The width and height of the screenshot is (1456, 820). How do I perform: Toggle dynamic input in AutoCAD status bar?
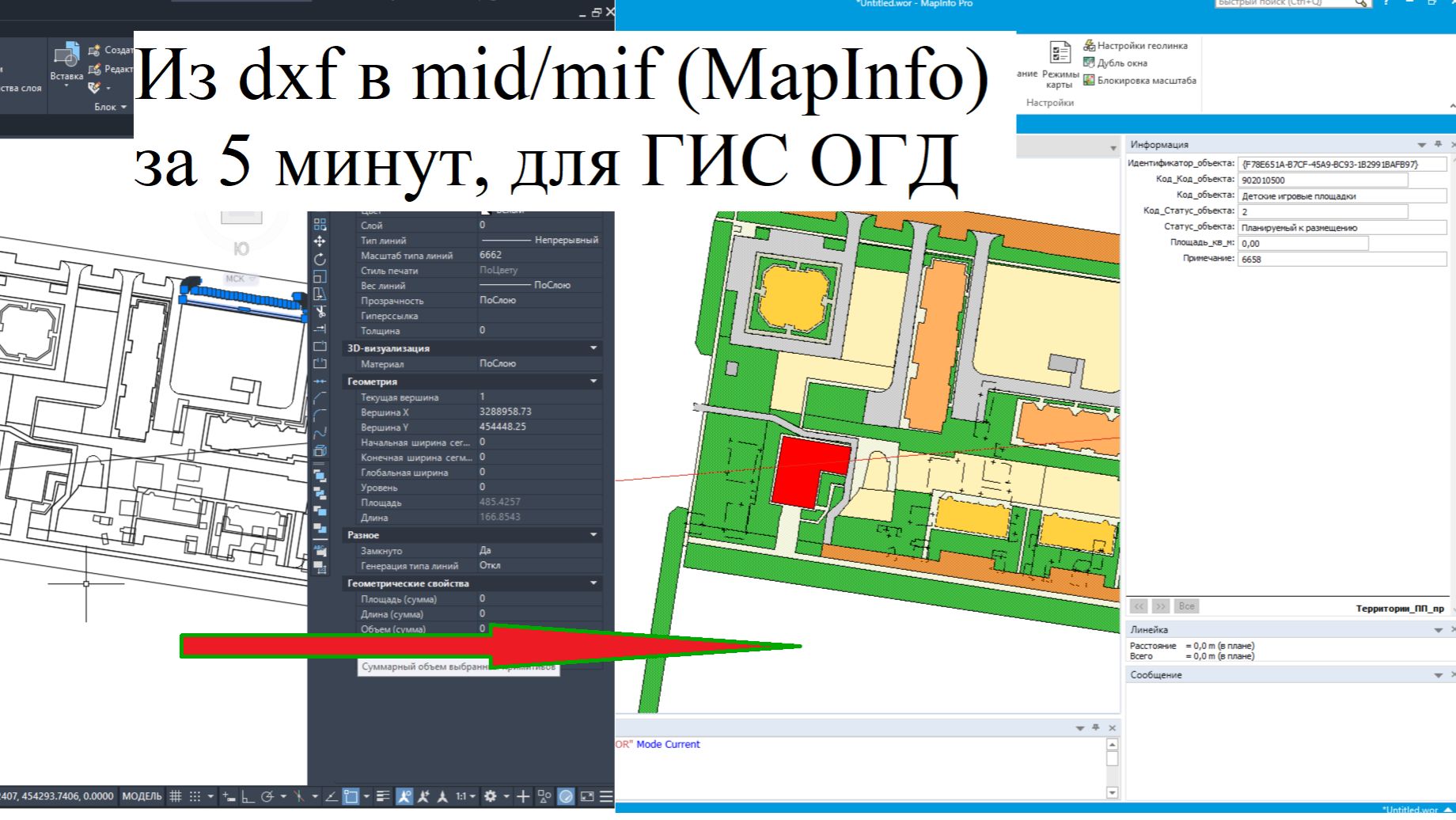229,796
